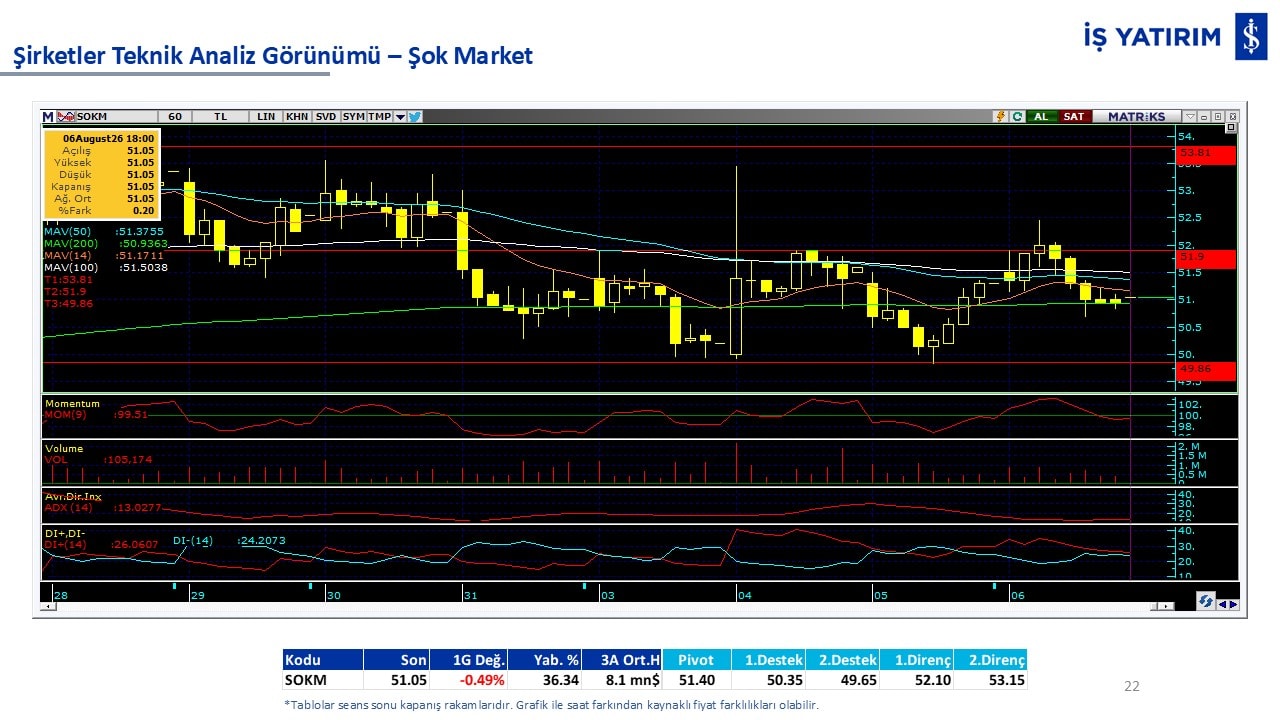Step chart backward with left arrow icon
Screen dimensions: 1280x720
pos(1222,604)
